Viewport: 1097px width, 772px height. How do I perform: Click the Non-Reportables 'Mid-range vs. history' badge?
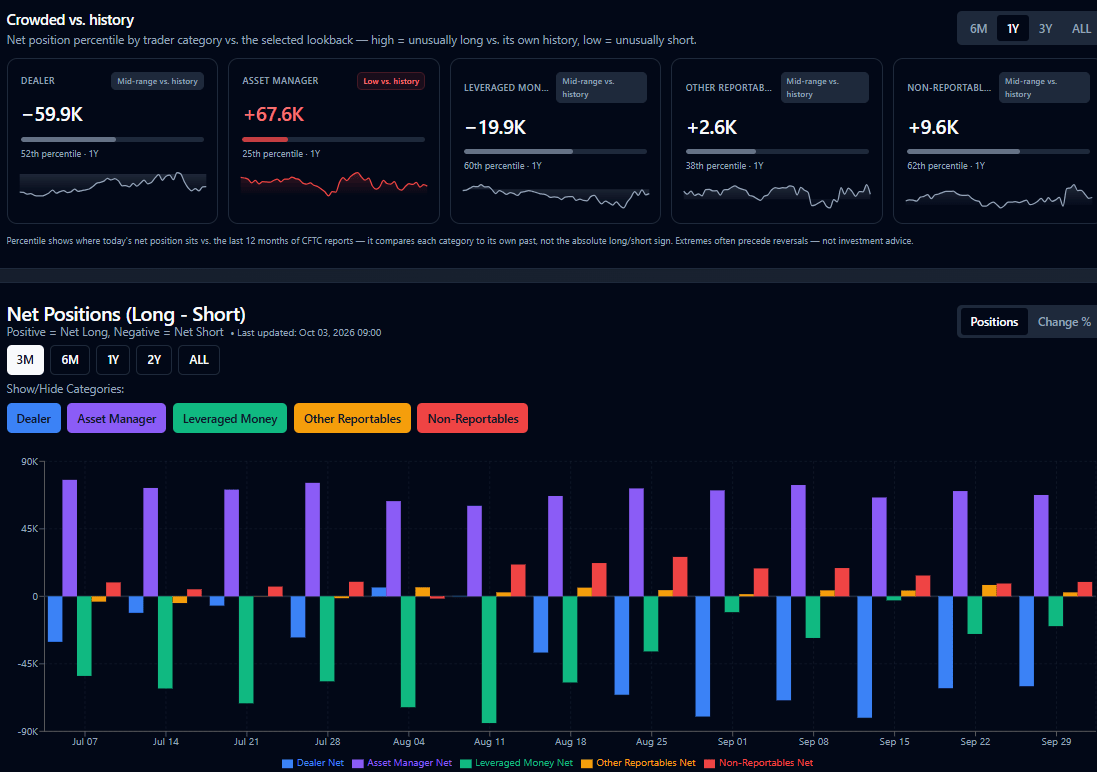[1045, 87]
